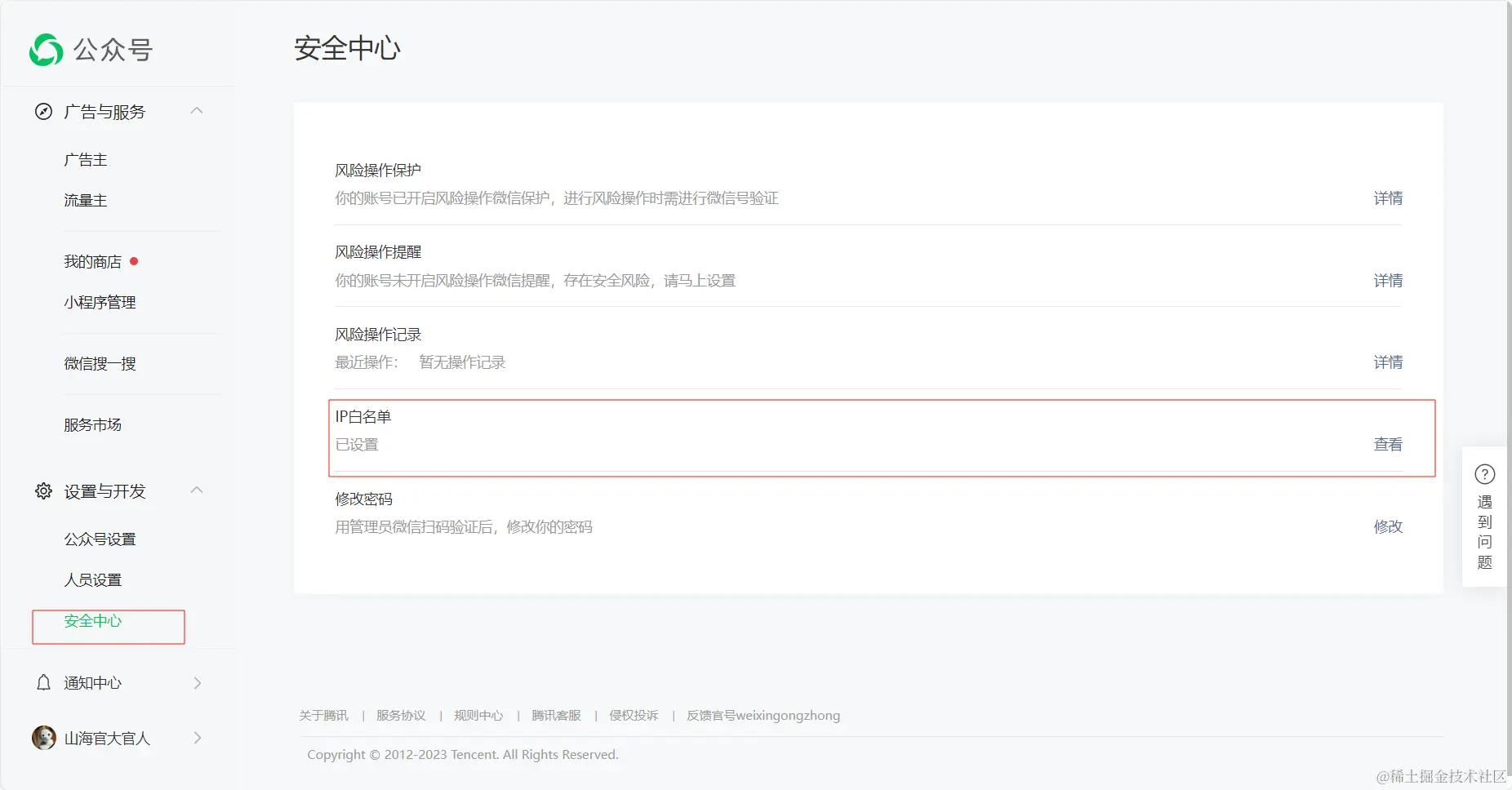Click the 山海官大官人 account name

coord(107,738)
